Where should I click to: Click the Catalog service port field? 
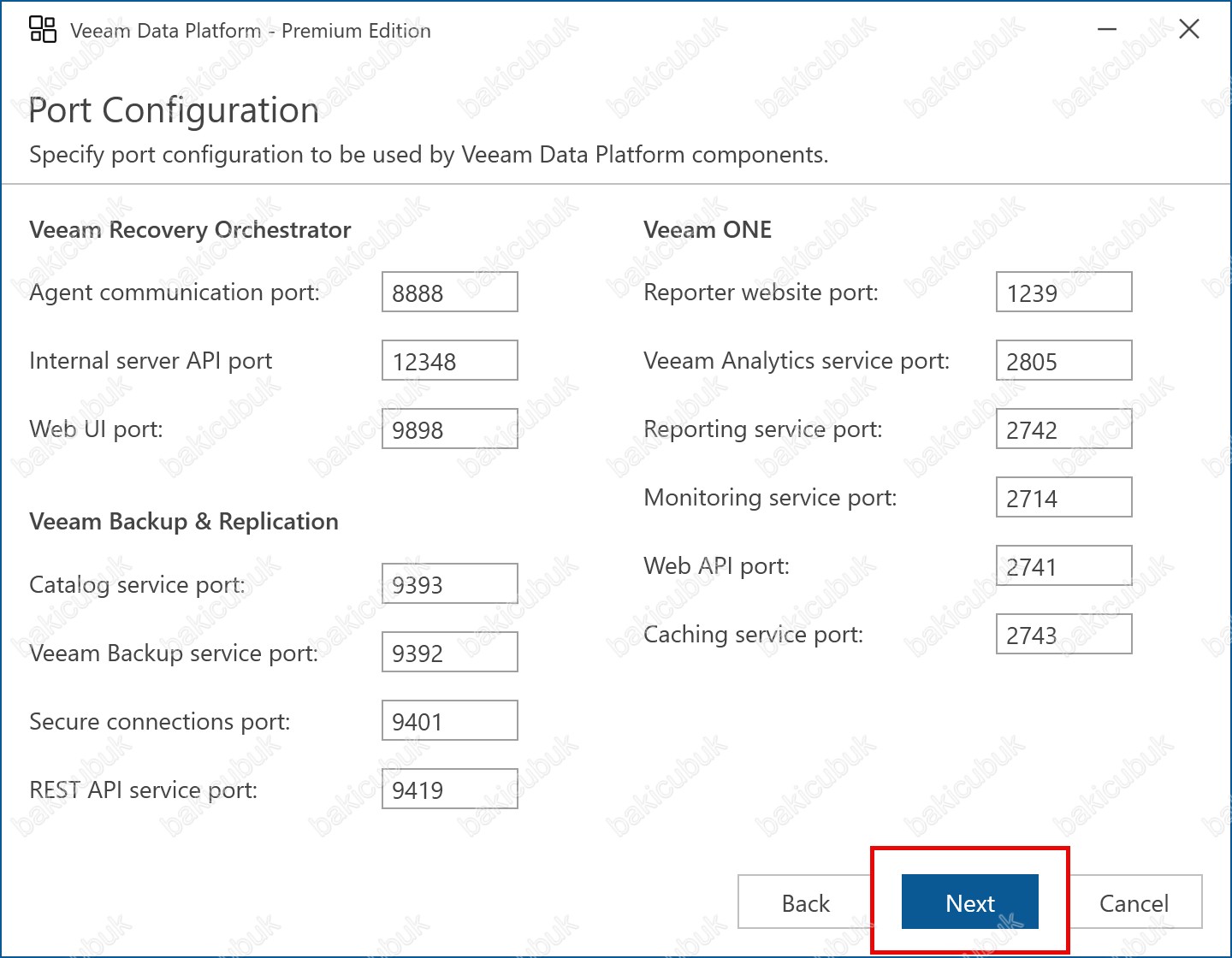(x=449, y=584)
